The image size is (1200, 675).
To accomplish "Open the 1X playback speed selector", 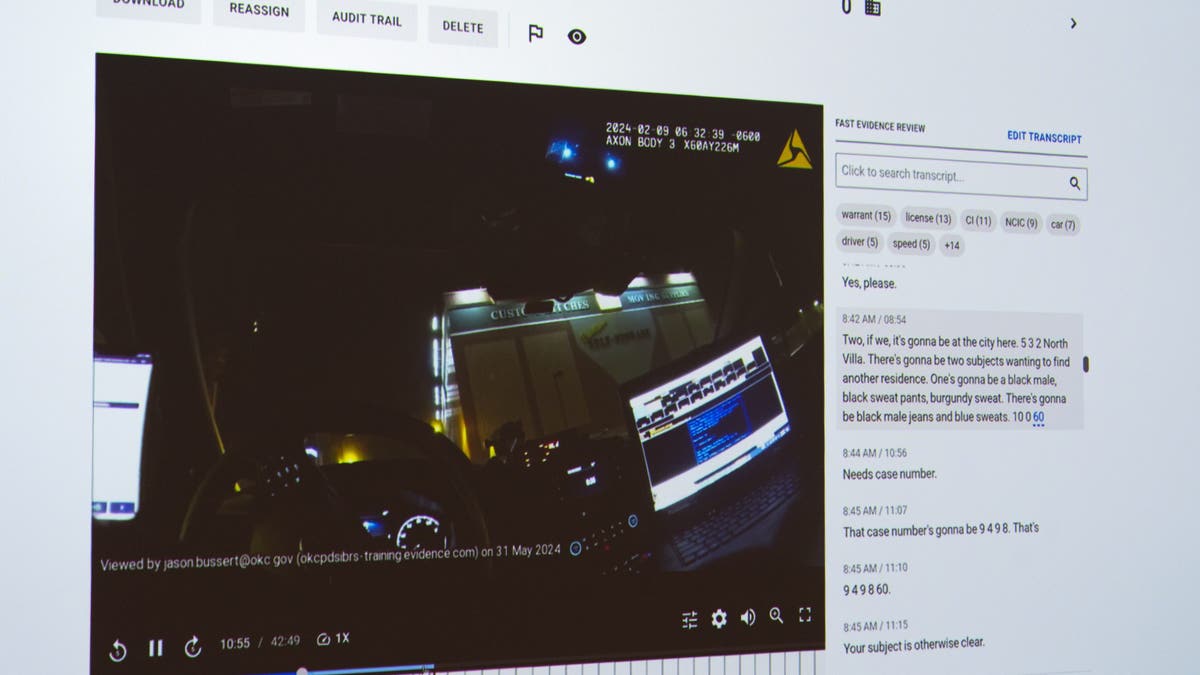I will tap(333, 639).
